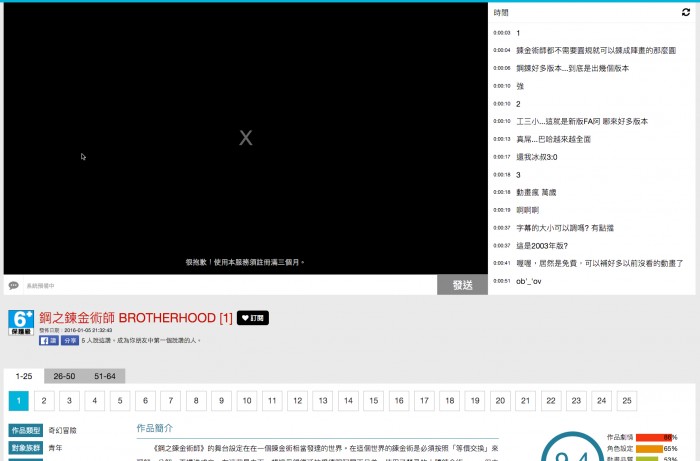Screen dimensions: 700x461
Task: Select episode 4
Action: point(95,401)
